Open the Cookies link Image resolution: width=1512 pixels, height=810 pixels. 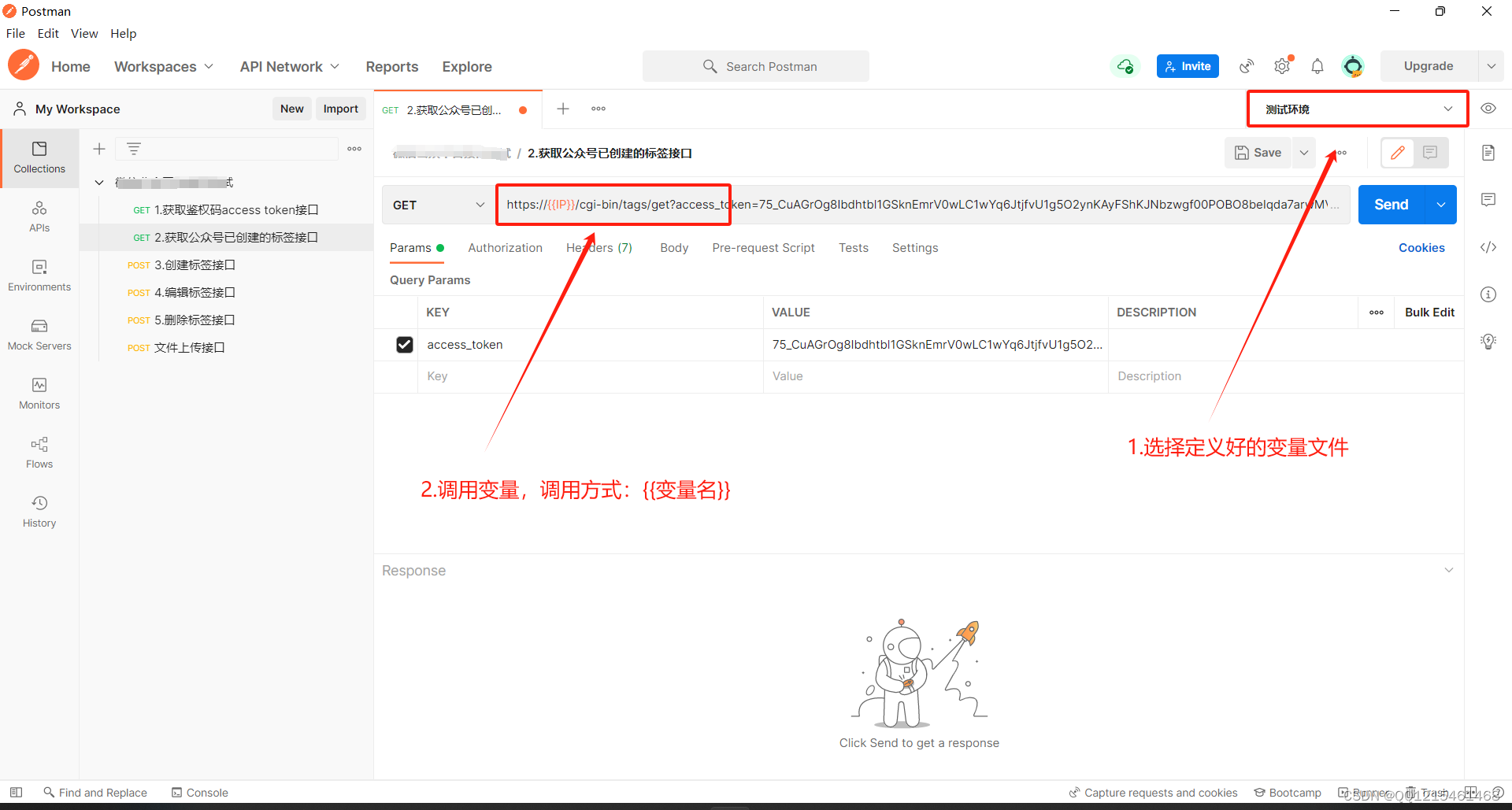click(x=1421, y=248)
